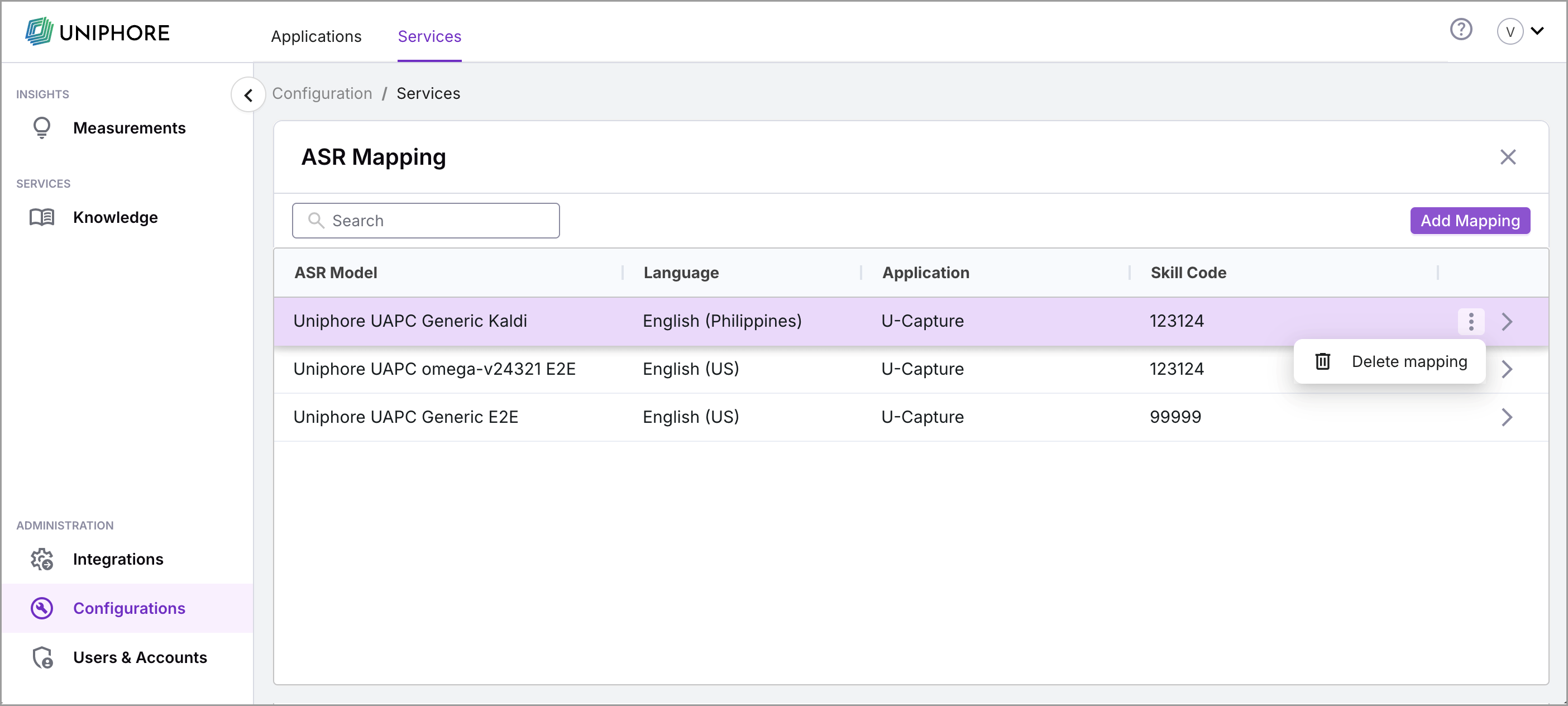Click the Users & Accounts shield icon

42,657
